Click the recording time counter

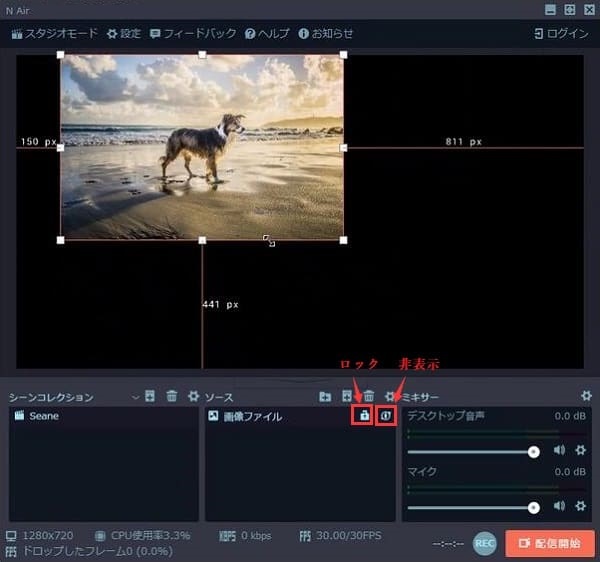[448, 544]
